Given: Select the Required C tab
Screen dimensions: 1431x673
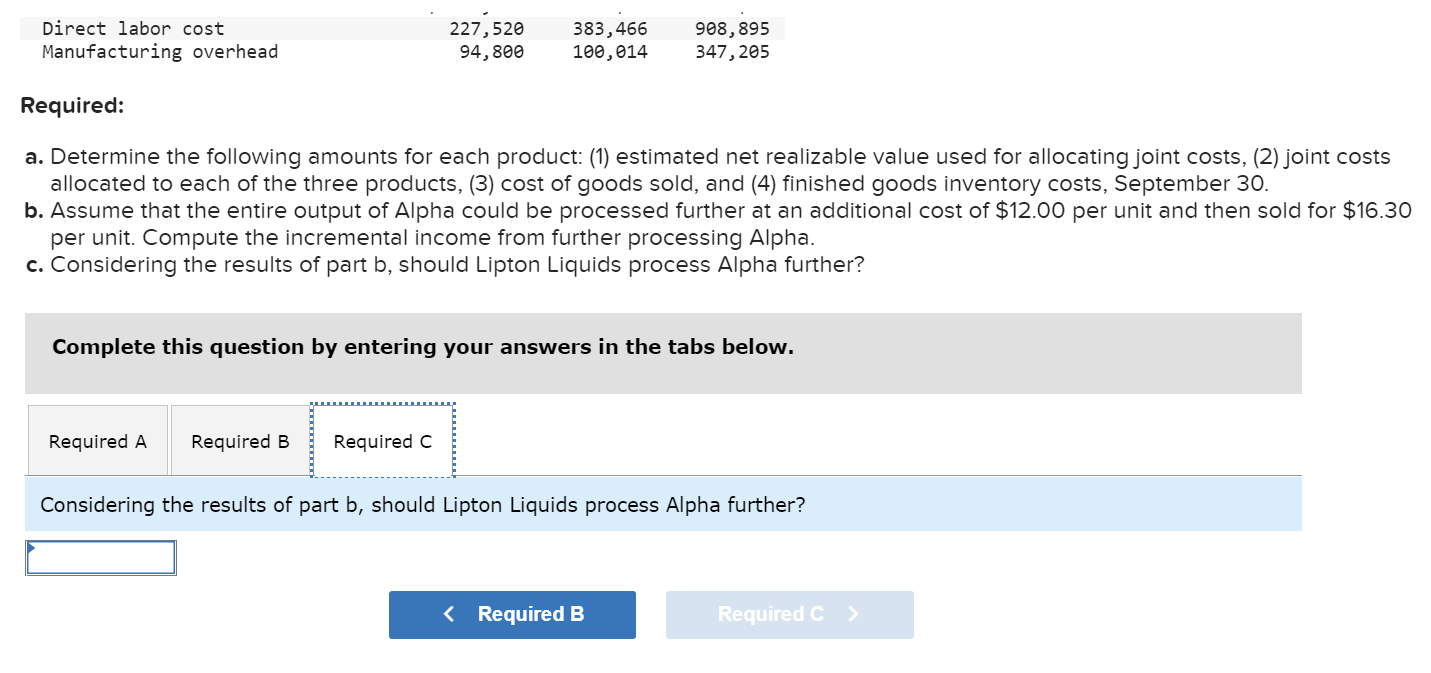Looking at the screenshot, I should click(383, 441).
